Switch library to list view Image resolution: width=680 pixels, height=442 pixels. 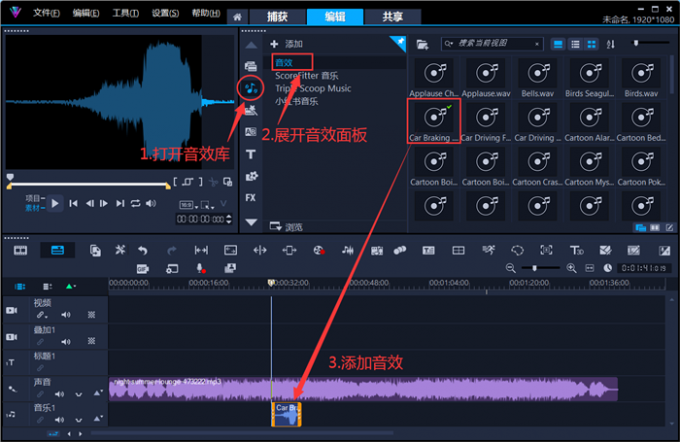(575, 44)
